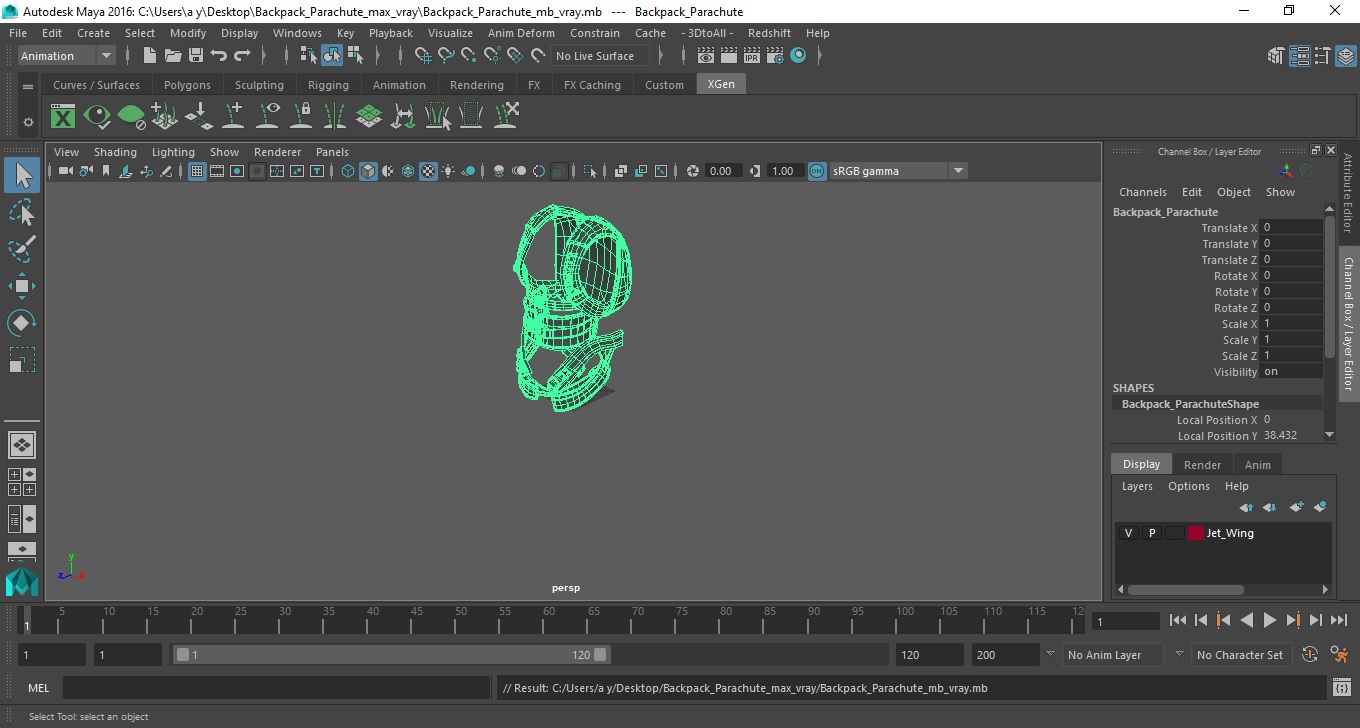Click select by object type icon
The image size is (1360, 728).
click(332, 56)
